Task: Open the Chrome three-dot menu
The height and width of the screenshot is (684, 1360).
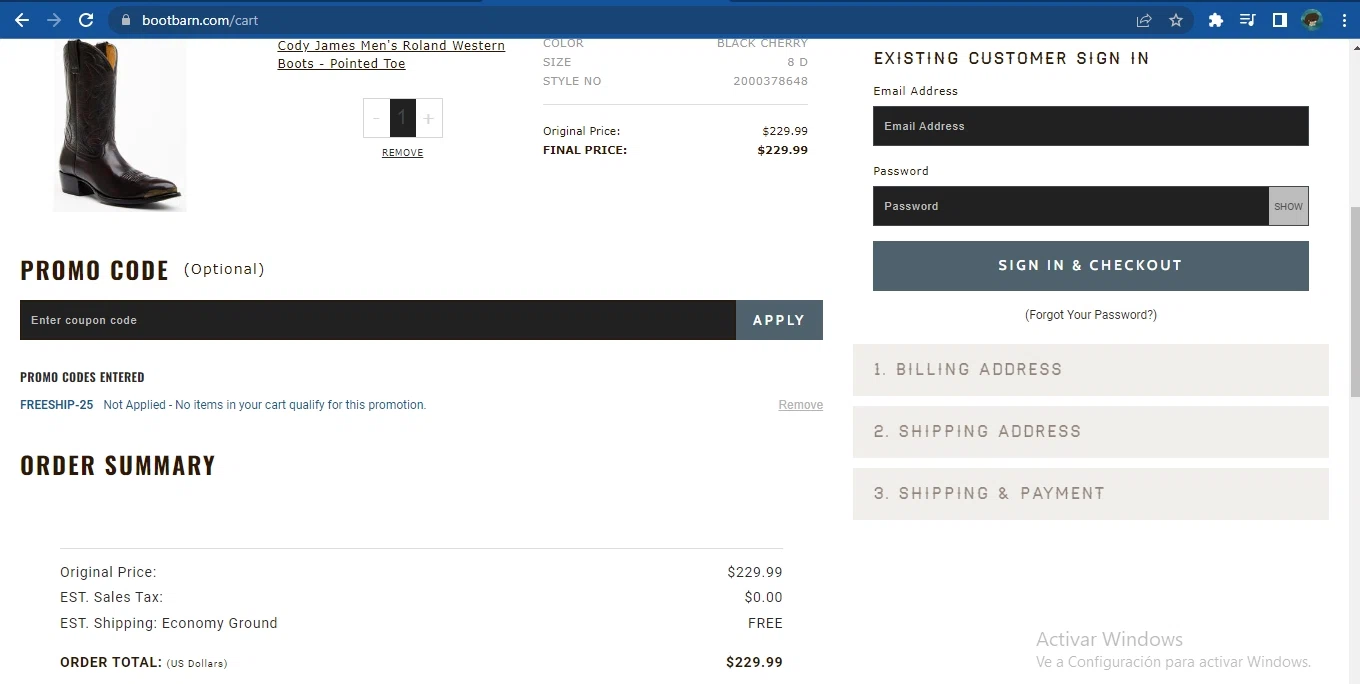Action: click(x=1344, y=20)
